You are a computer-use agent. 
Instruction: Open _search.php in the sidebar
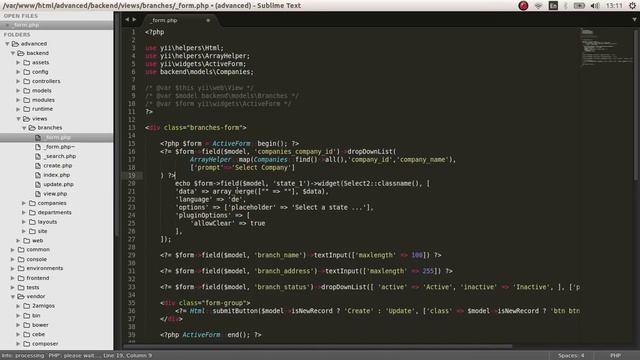pos(60,156)
